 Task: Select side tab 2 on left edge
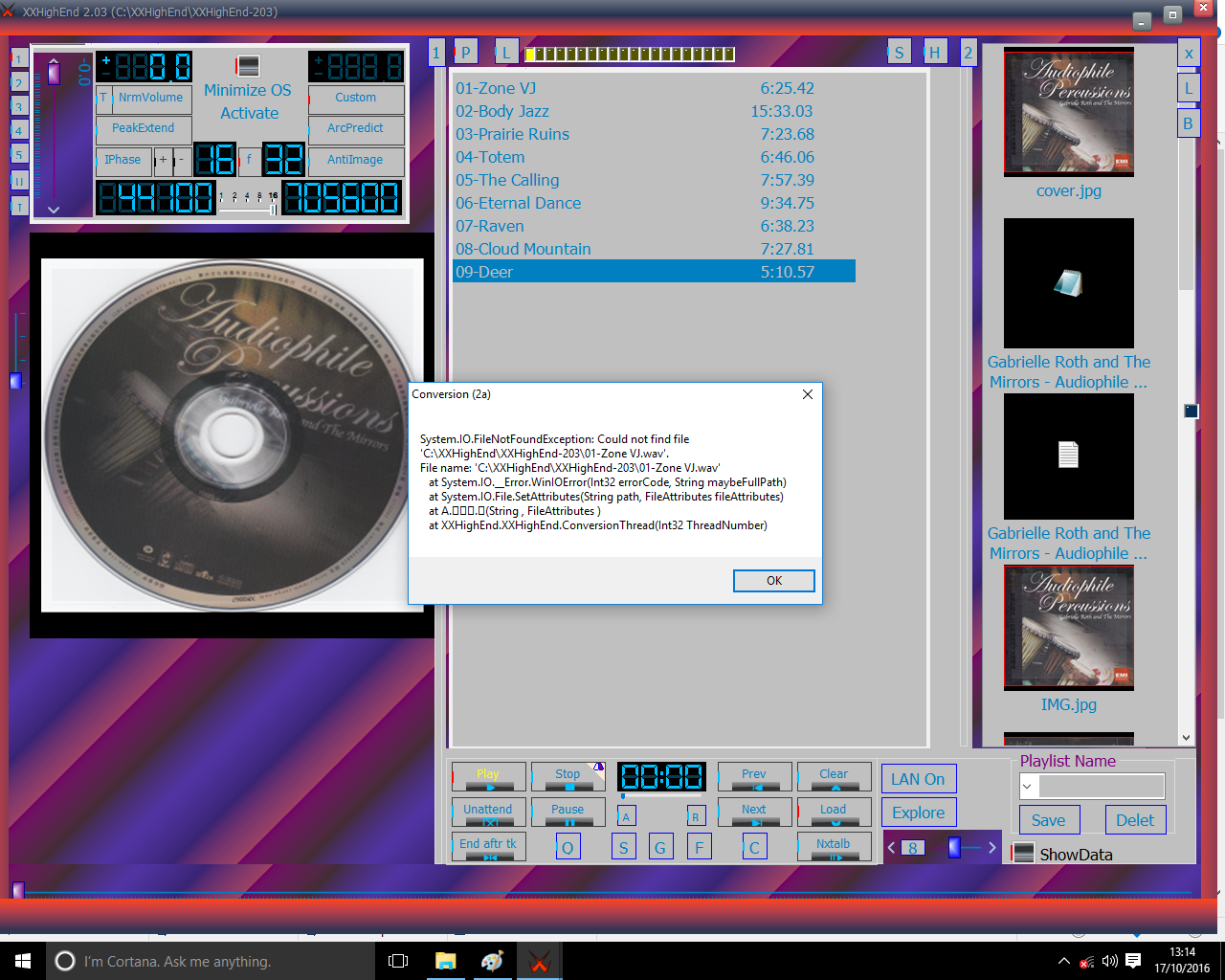pos(18,83)
